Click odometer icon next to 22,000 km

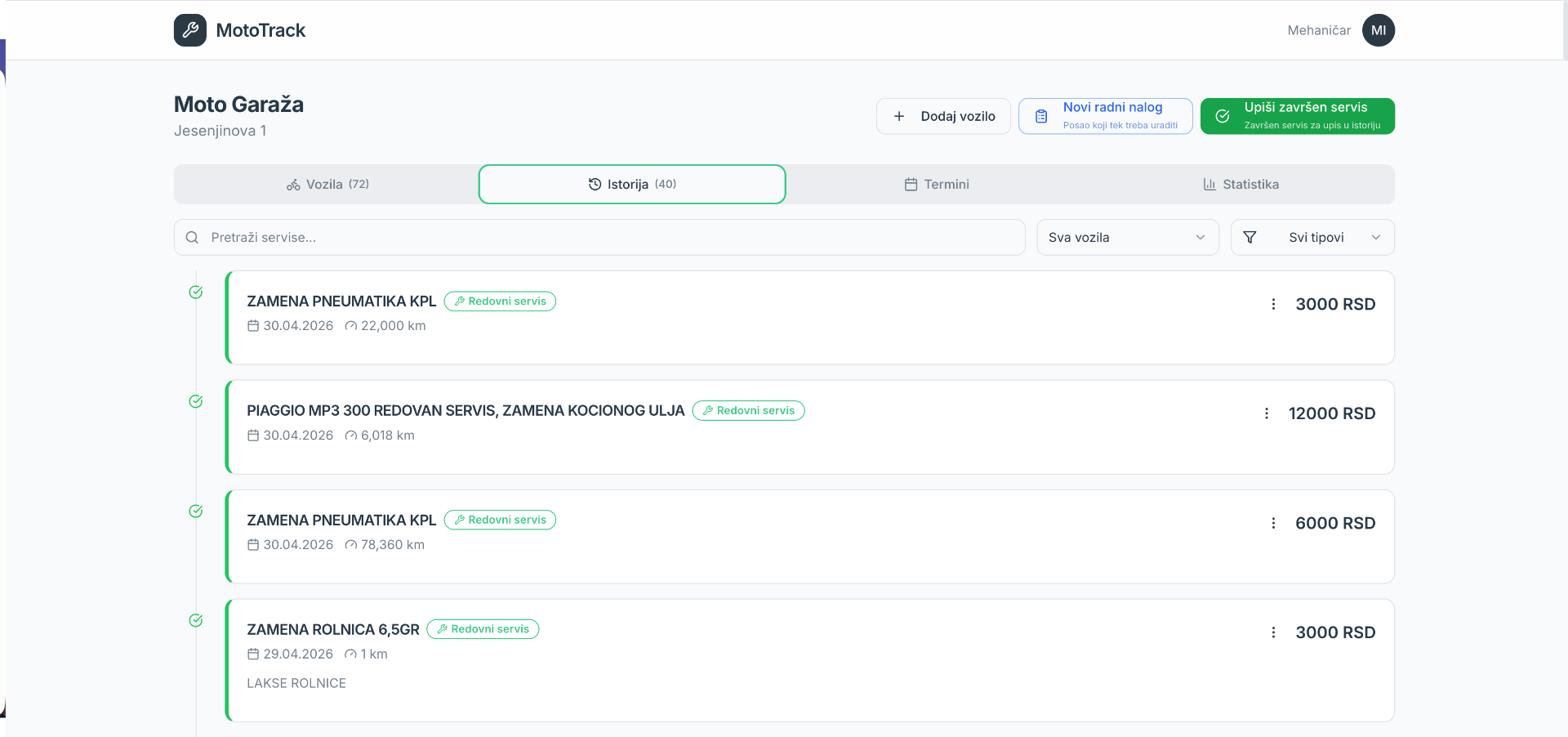(x=351, y=326)
